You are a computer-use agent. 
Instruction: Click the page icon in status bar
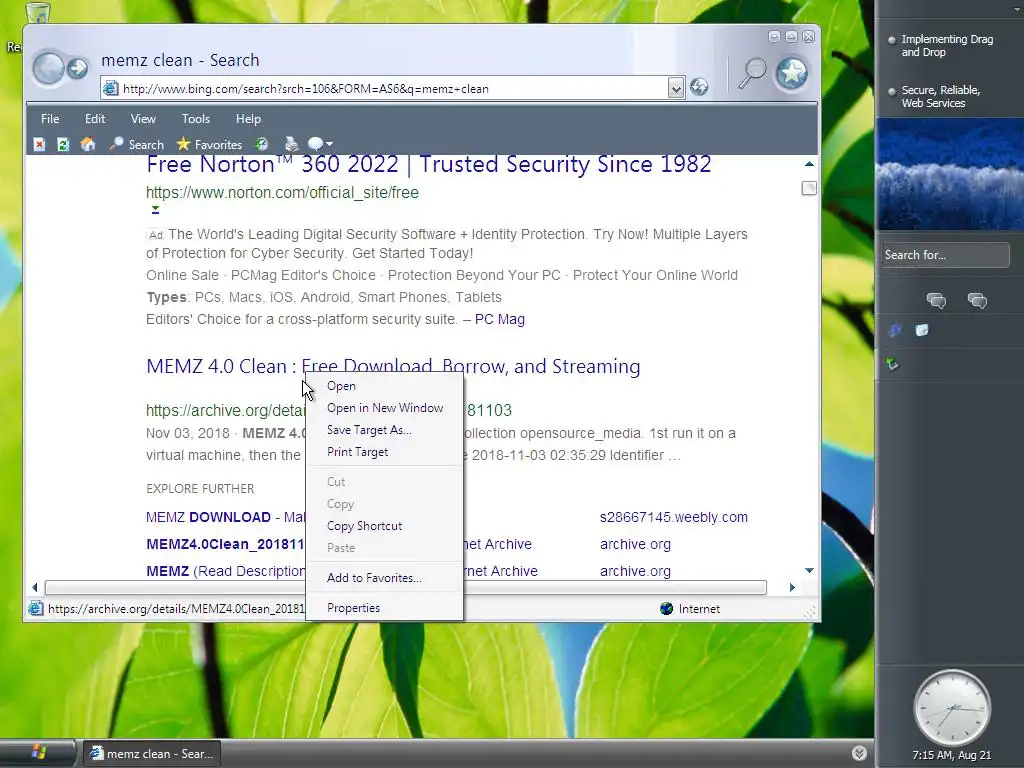tap(35, 609)
